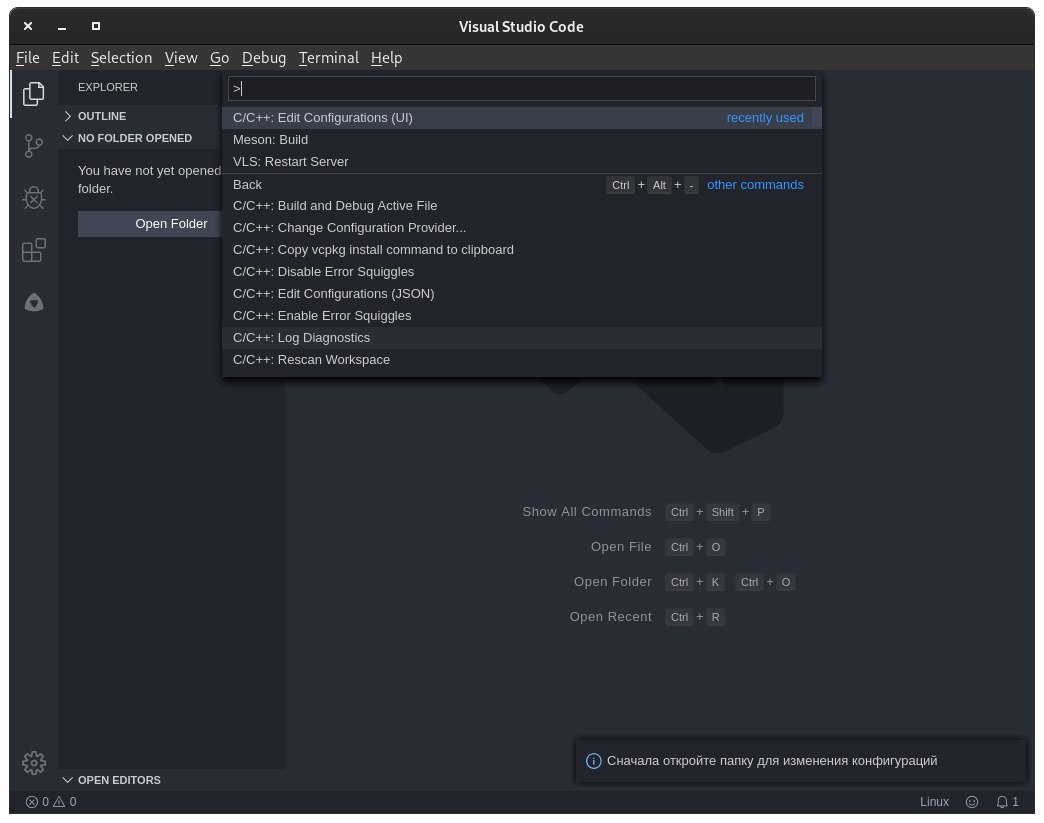Run C/C++: Enable Error Squiggles
Screen dimensions: 1044x823
(x=521, y=316)
